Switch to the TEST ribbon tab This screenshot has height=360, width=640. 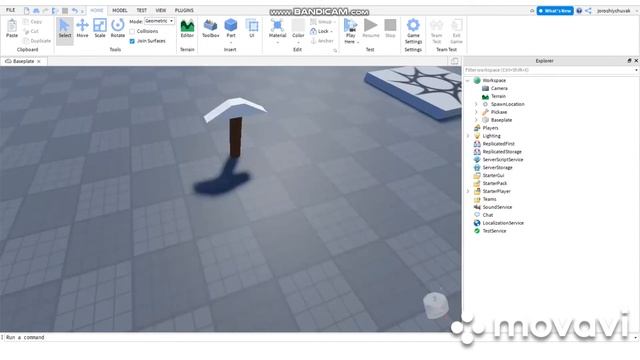point(141,10)
